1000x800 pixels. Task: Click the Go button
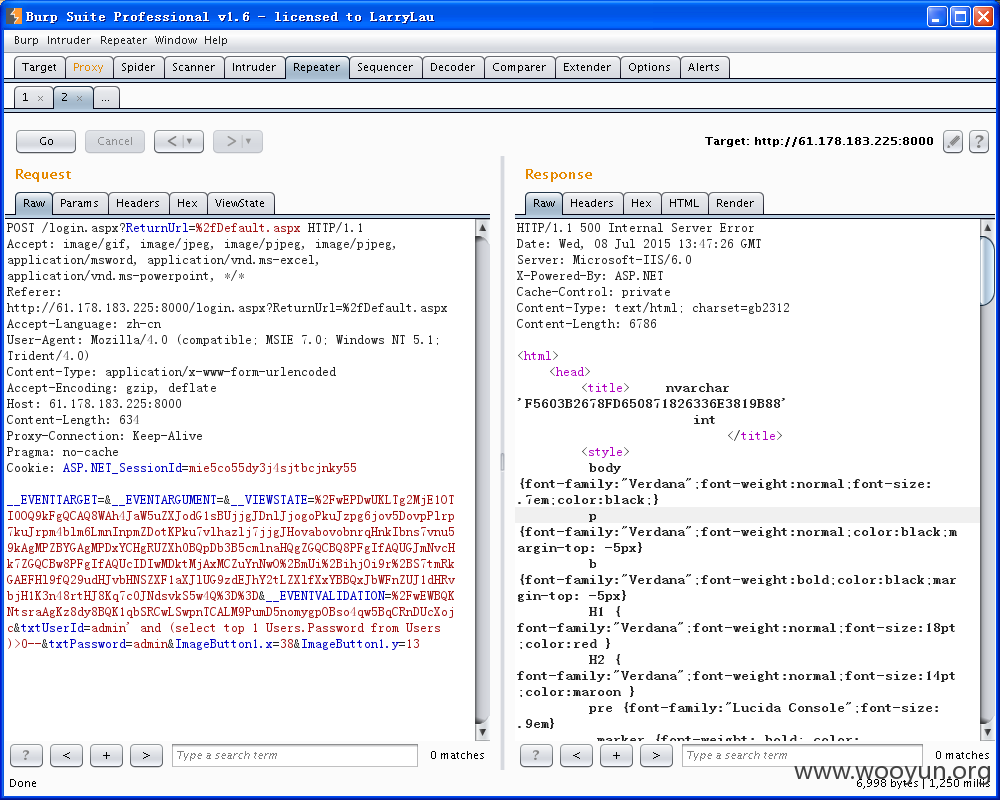coord(46,142)
